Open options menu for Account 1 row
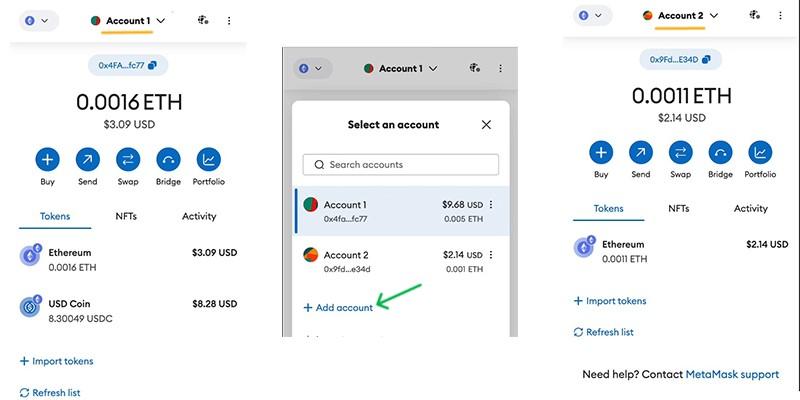The image size is (800, 400). click(491, 205)
